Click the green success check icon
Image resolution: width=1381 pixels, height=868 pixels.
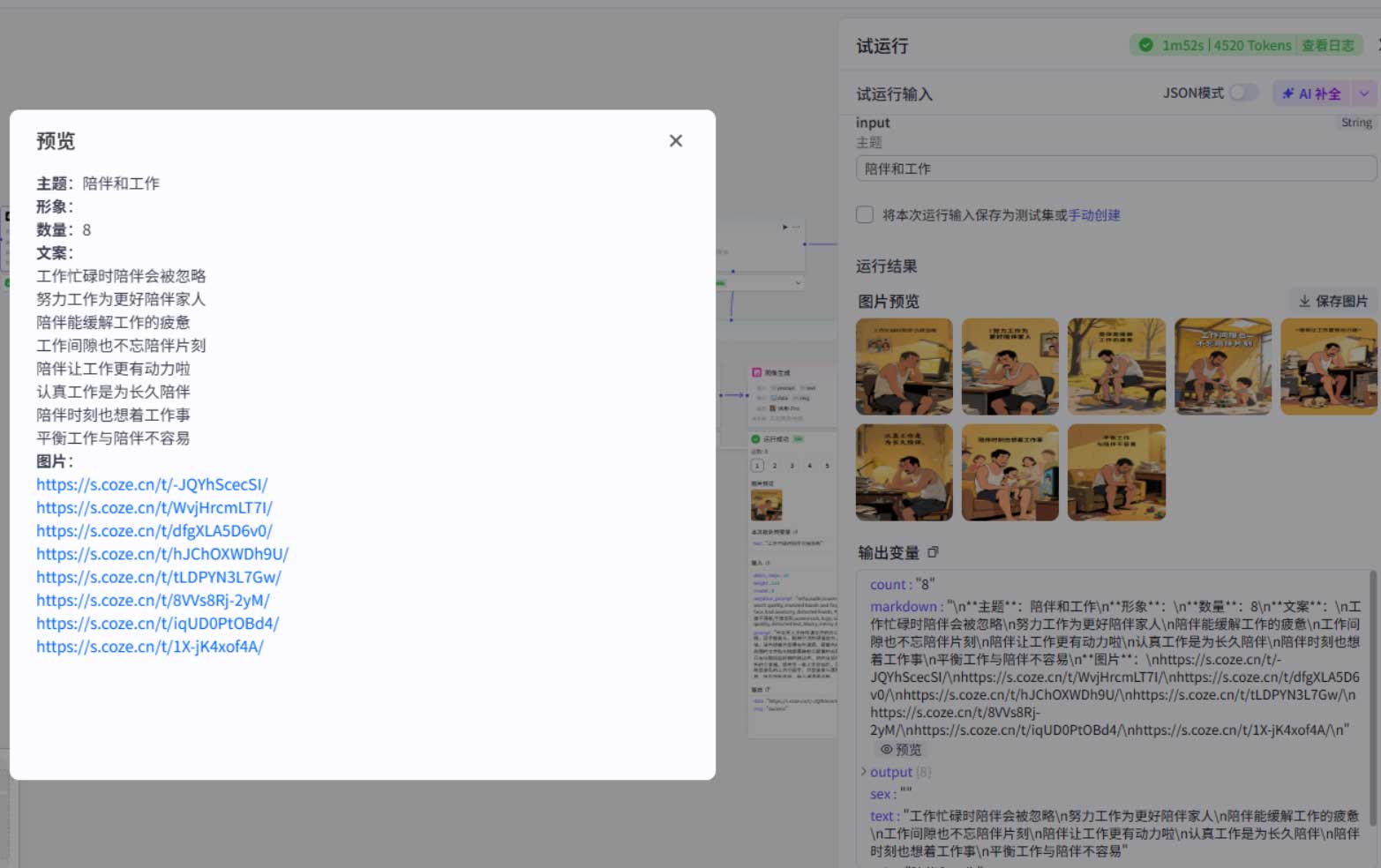(1145, 45)
